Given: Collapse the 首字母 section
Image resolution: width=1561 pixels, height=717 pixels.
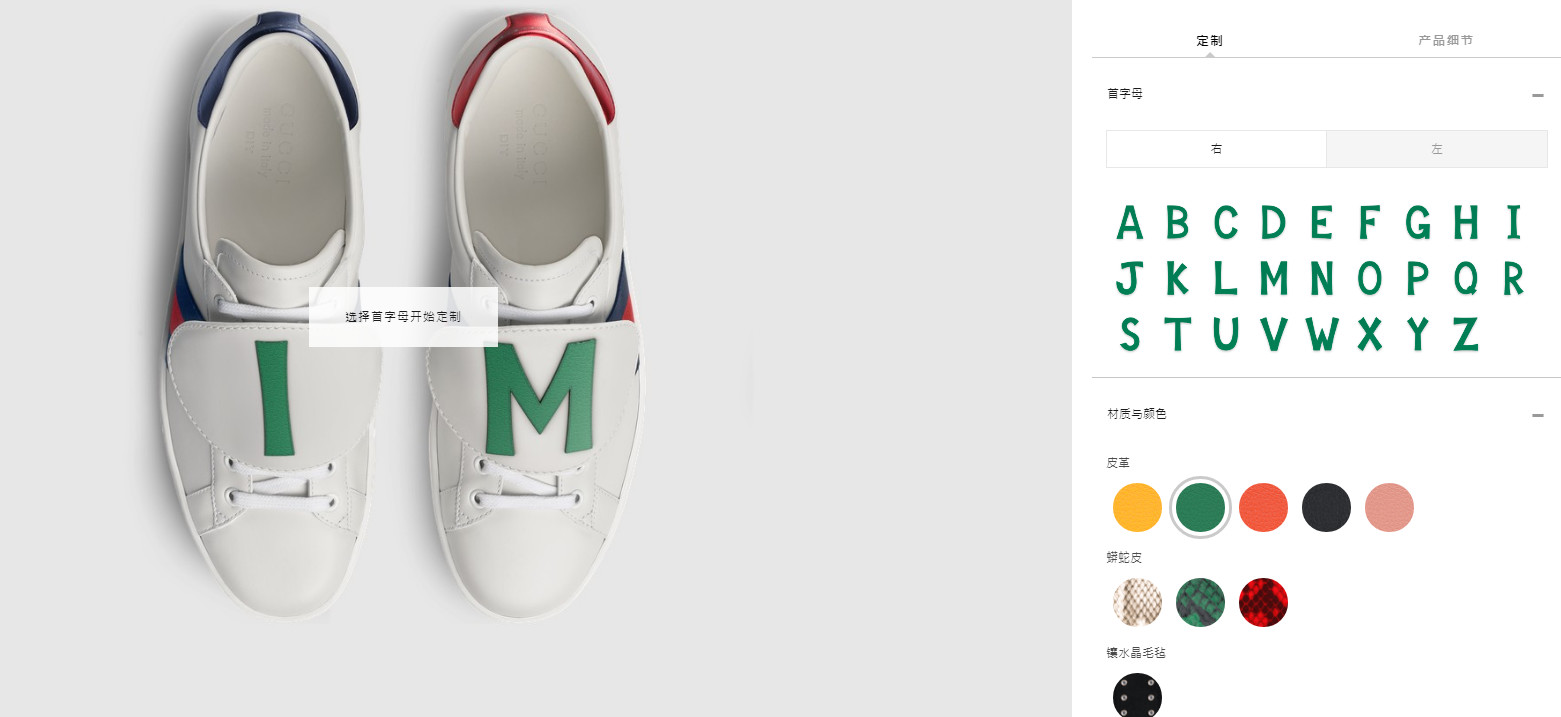Looking at the screenshot, I should click(1537, 95).
